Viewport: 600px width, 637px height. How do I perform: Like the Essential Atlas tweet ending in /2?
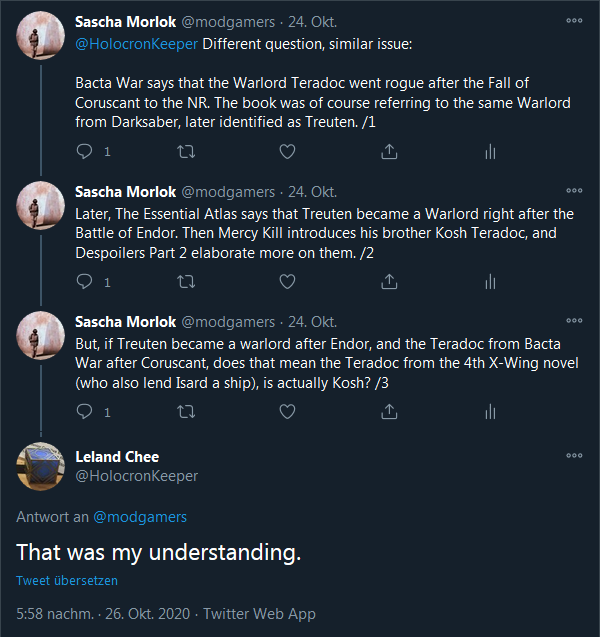coord(287,281)
